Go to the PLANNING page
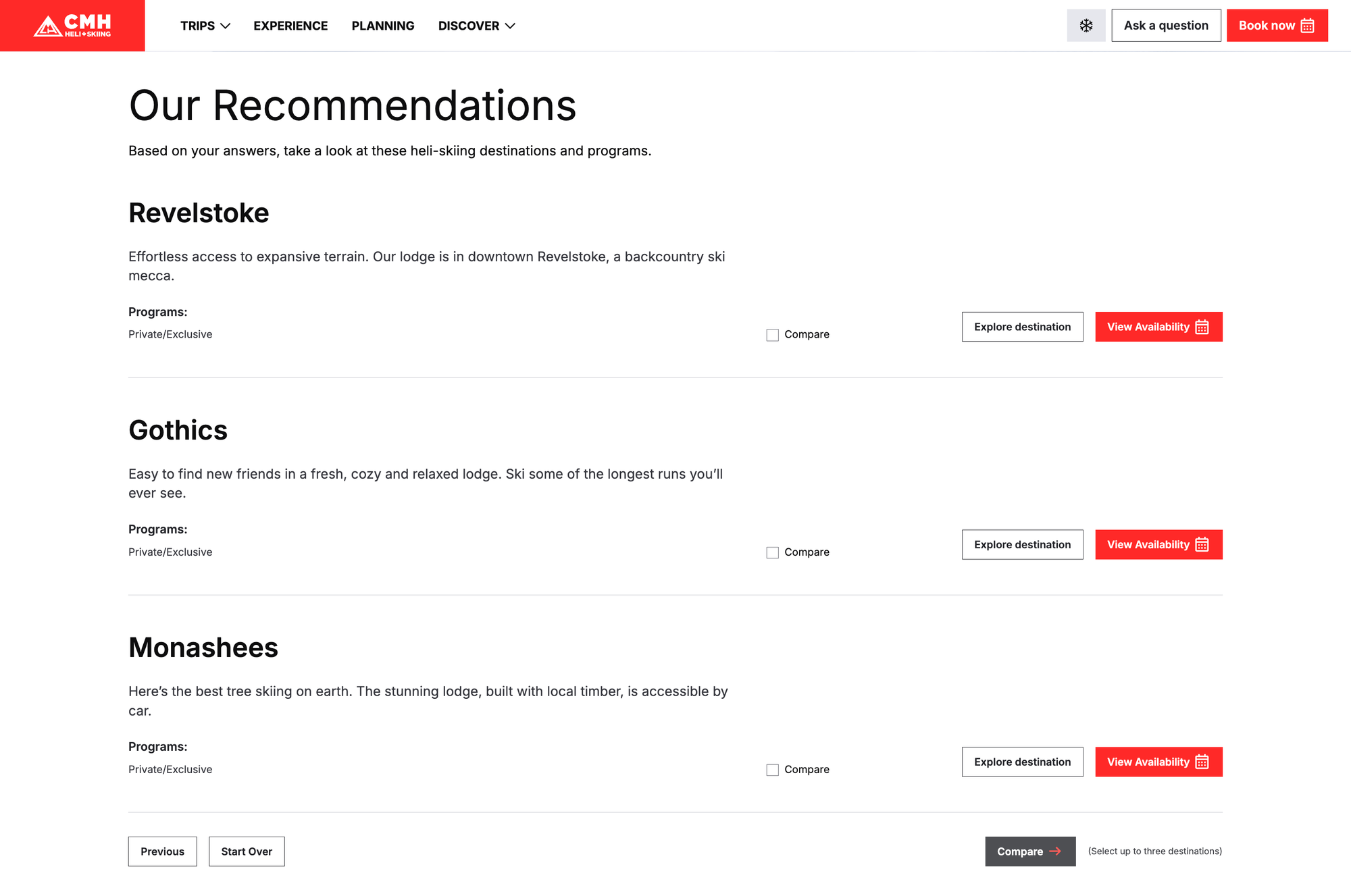This screenshot has width=1351, height=896. point(383,26)
